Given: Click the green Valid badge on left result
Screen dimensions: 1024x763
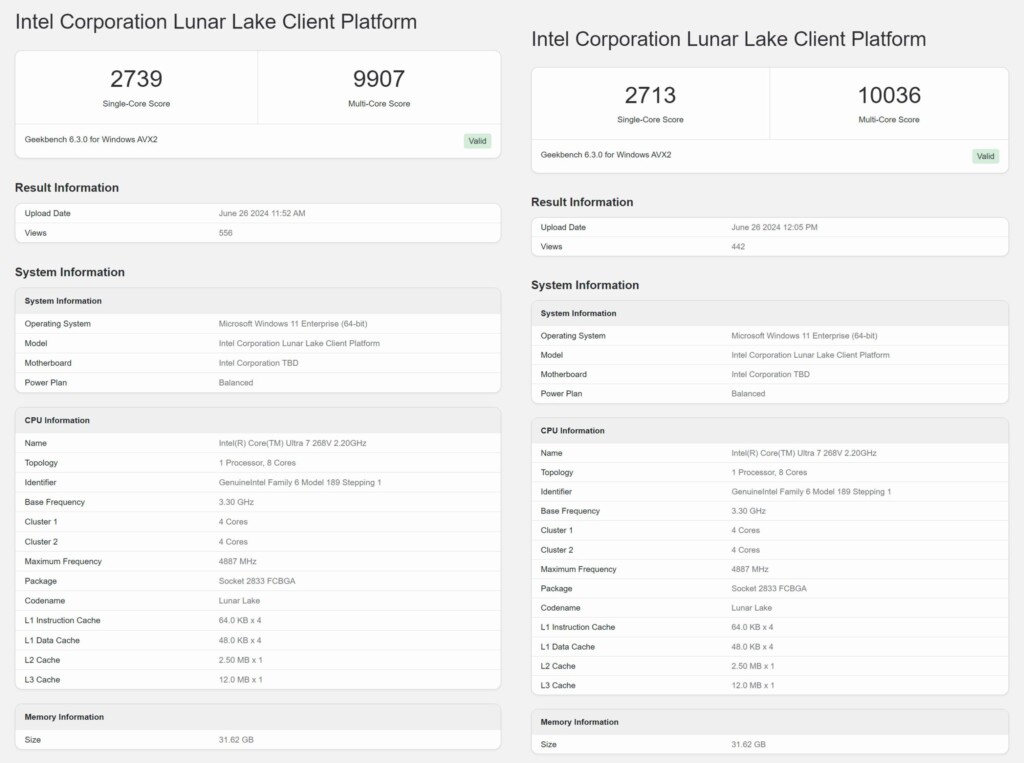Looking at the screenshot, I should [x=477, y=141].
